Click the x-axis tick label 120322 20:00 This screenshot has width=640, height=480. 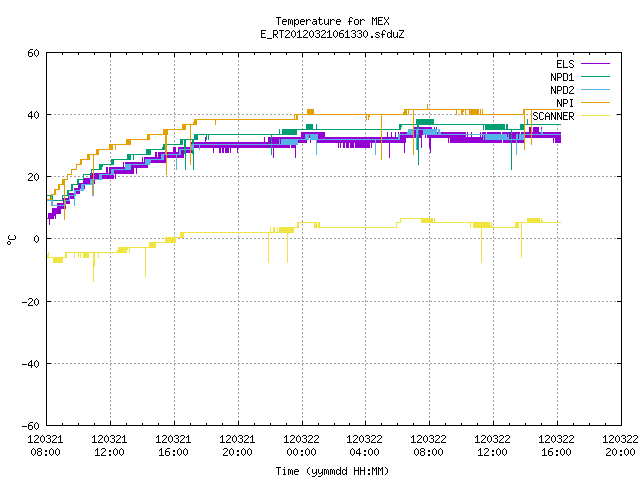(620, 446)
